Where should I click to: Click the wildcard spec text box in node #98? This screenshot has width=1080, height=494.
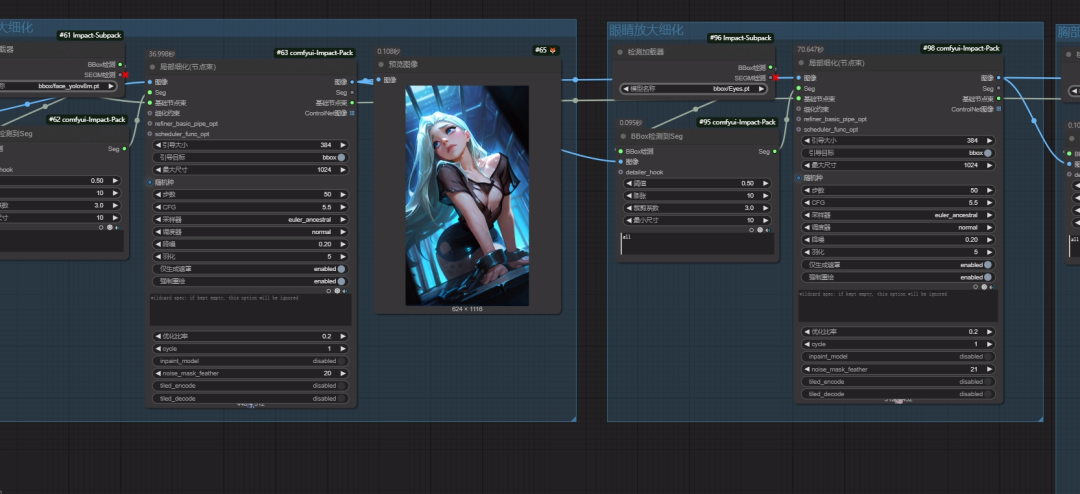[898, 306]
